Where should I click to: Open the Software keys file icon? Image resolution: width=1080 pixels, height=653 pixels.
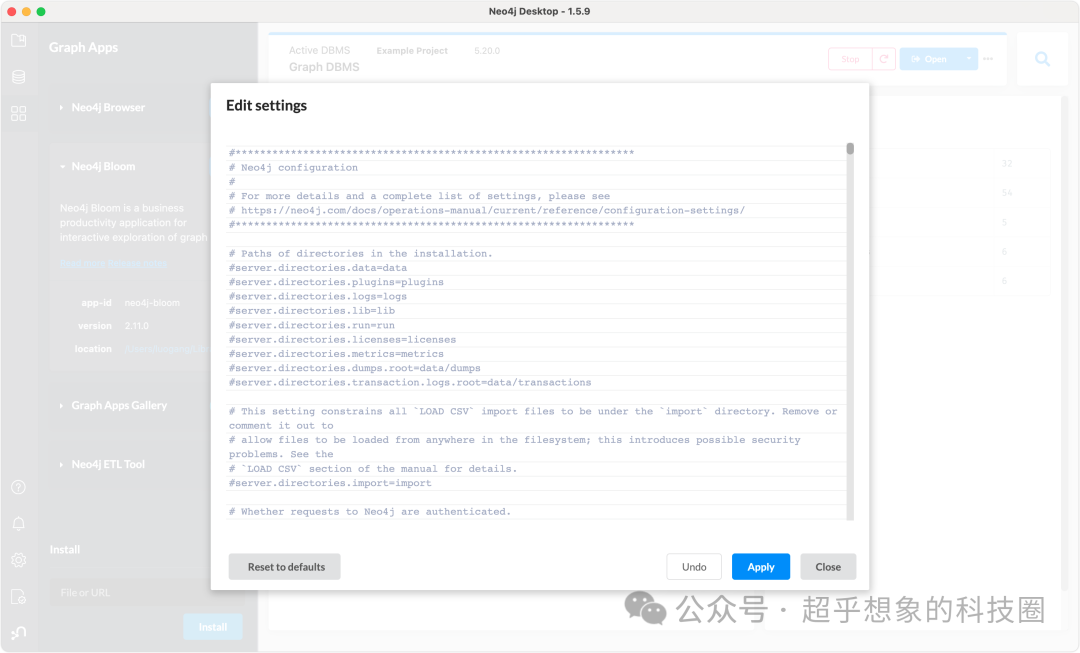tap(19, 597)
